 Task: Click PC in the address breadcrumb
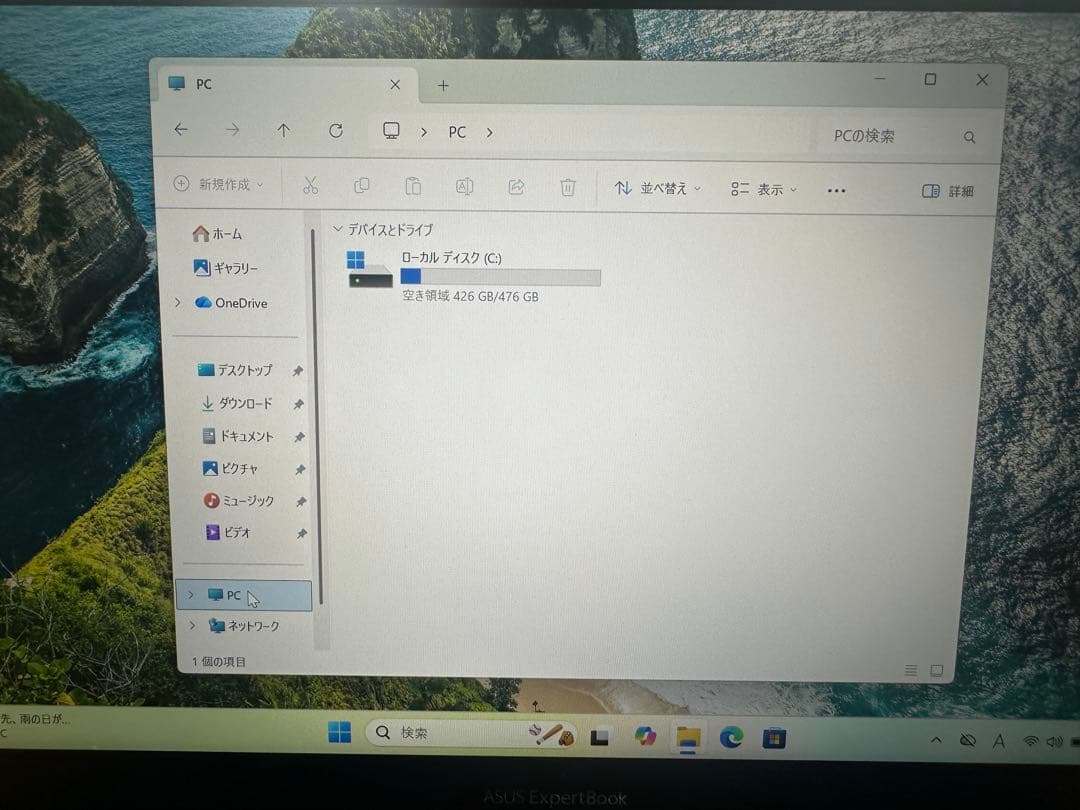(457, 132)
